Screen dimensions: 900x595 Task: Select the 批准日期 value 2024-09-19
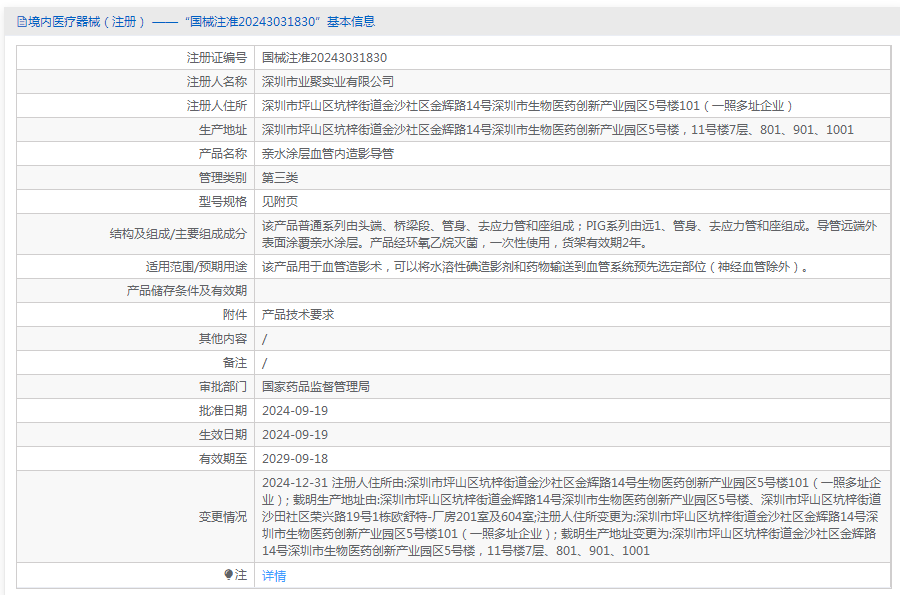pos(295,411)
